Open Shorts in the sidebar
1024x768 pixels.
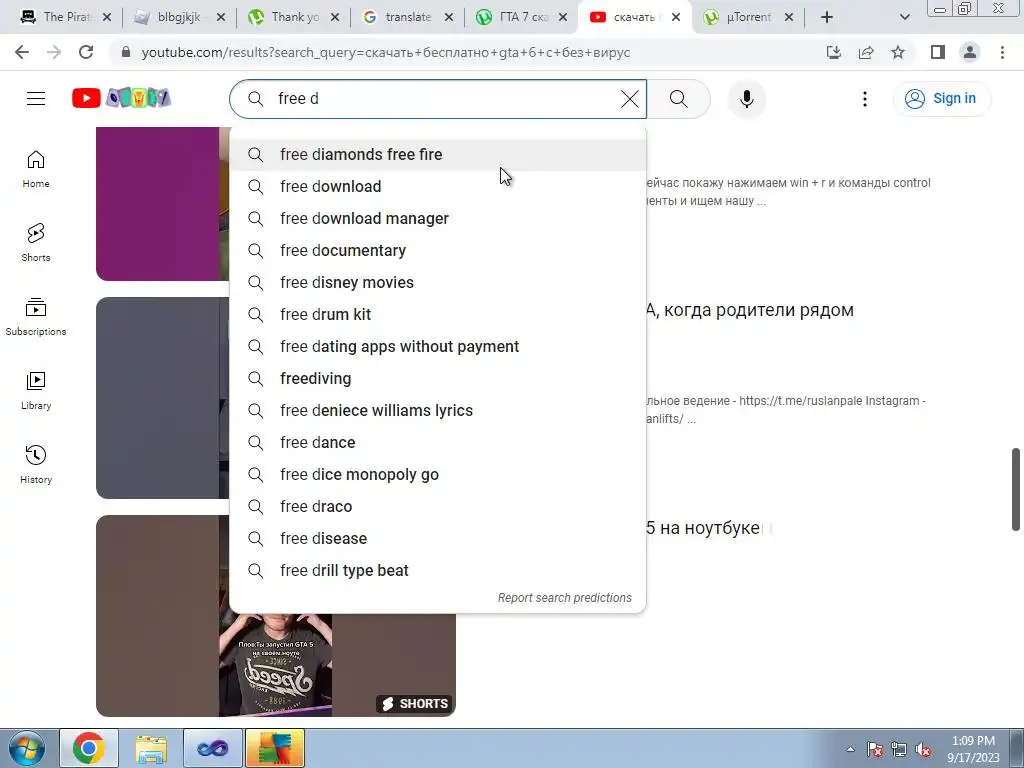36,243
